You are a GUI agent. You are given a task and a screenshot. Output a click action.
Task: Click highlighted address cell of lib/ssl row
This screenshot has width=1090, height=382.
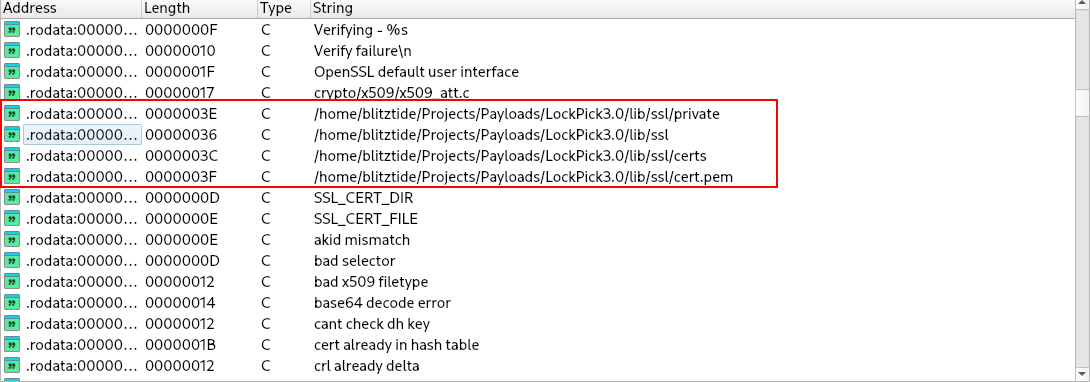(83, 135)
